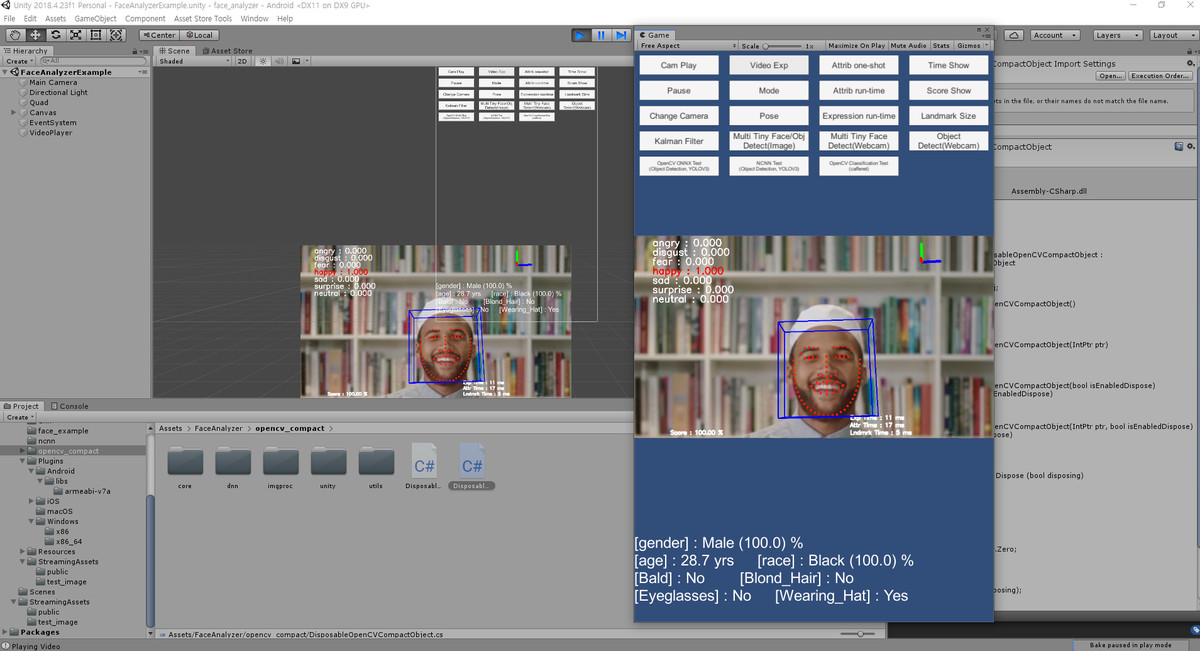The width and height of the screenshot is (1200, 651).
Task: Open the core folder
Action: [185, 467]
